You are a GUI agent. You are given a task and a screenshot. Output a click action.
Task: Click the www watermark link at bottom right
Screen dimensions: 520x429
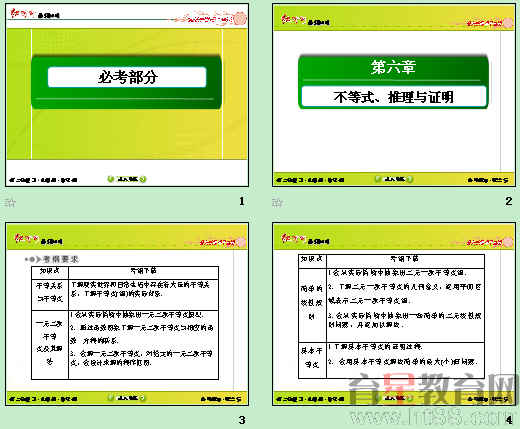(x=431, y=416)
